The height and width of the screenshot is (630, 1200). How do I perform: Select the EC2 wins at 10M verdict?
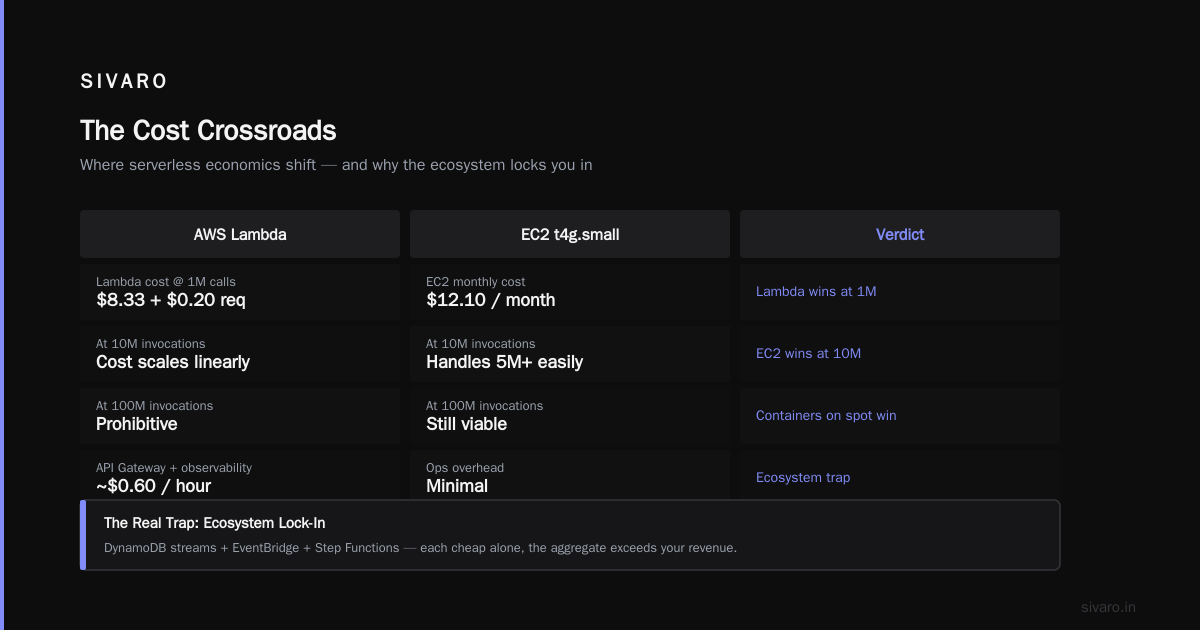808,354
